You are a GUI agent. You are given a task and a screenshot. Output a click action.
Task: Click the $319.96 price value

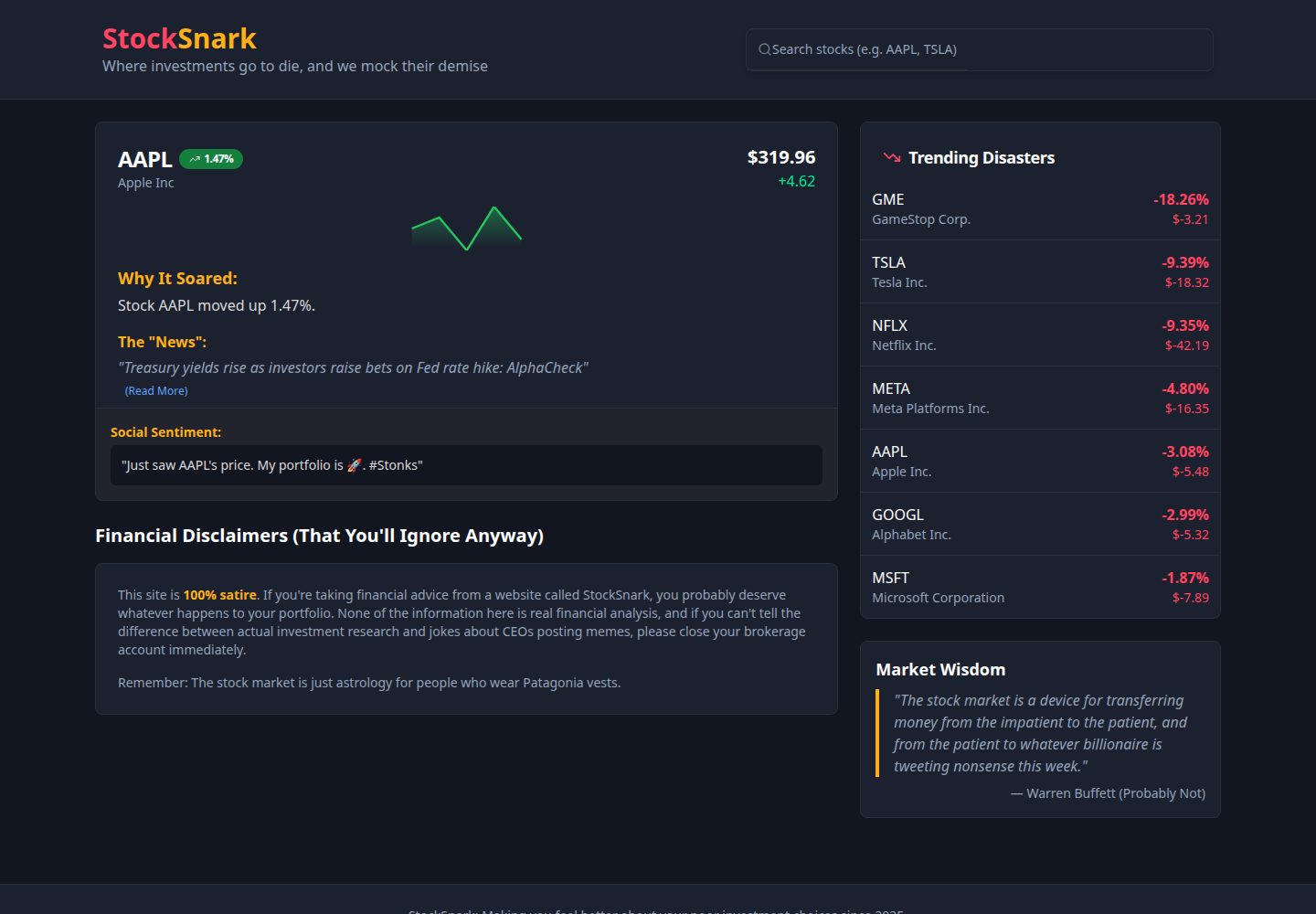click(x=781, y=157)
